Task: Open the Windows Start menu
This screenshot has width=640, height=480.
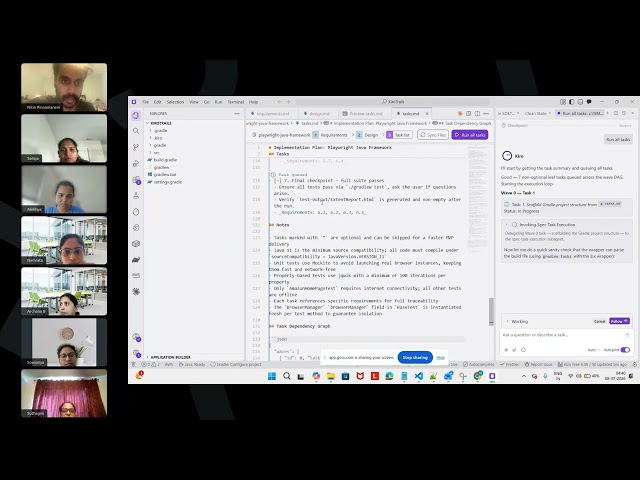Action: tap(272, 376)
